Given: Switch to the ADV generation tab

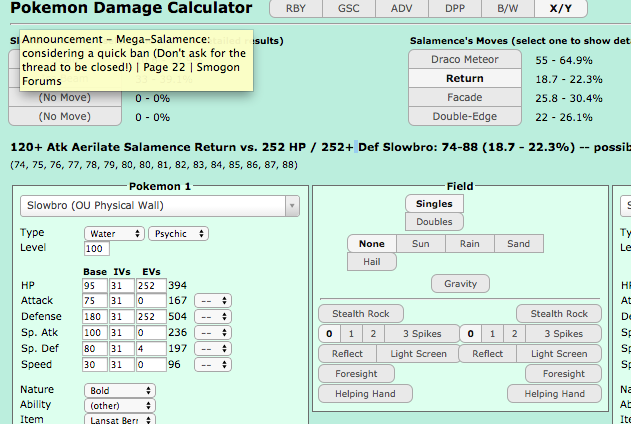Looking at the screenshot, I should click(402, 8).
